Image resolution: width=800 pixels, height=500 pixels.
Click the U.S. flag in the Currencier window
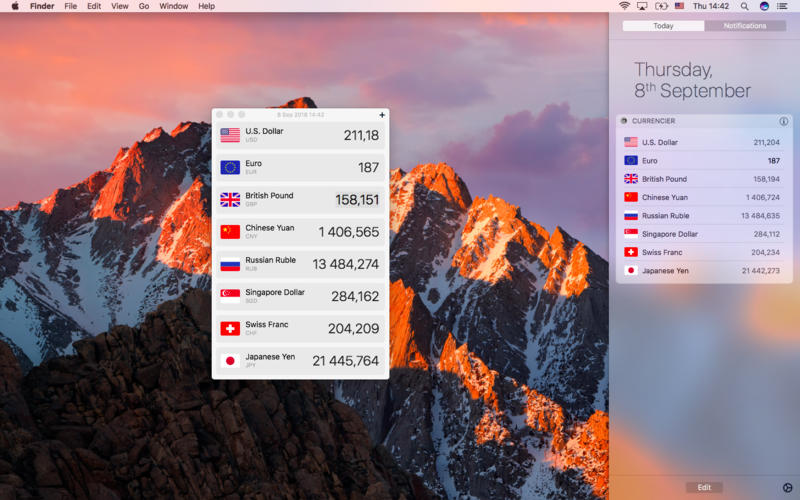point(230,135)
